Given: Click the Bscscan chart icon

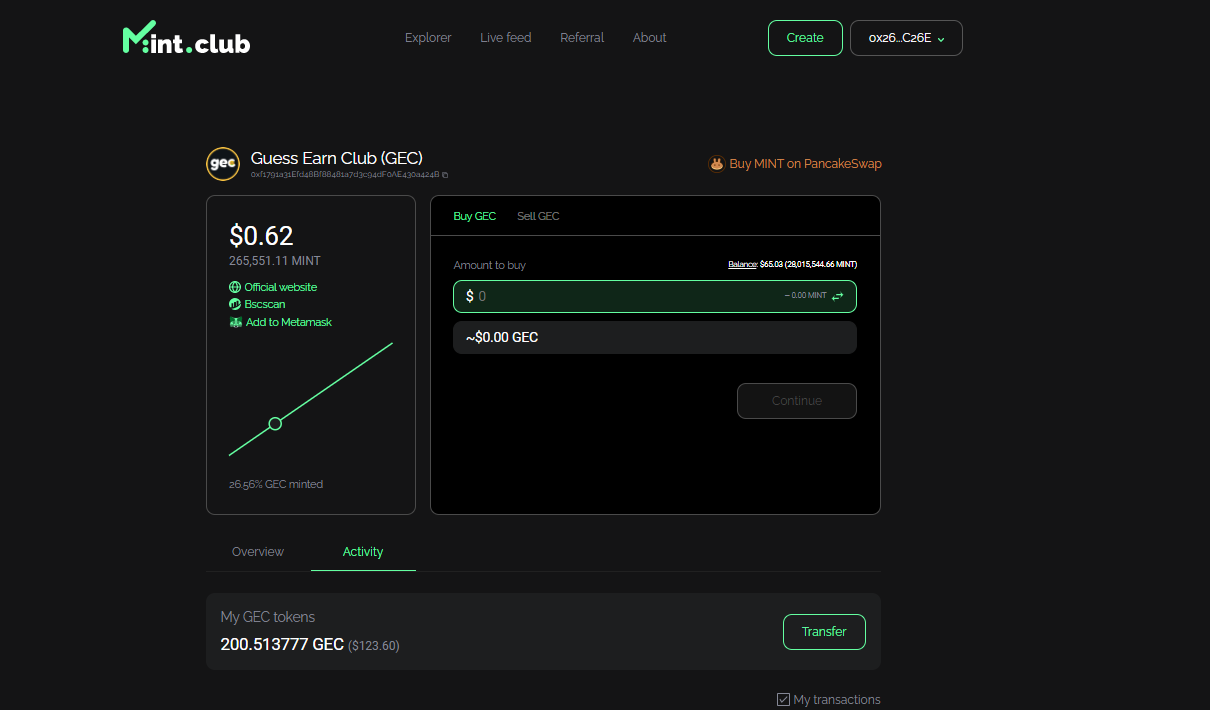Looking at the screenshot, I should coord(235,304).
